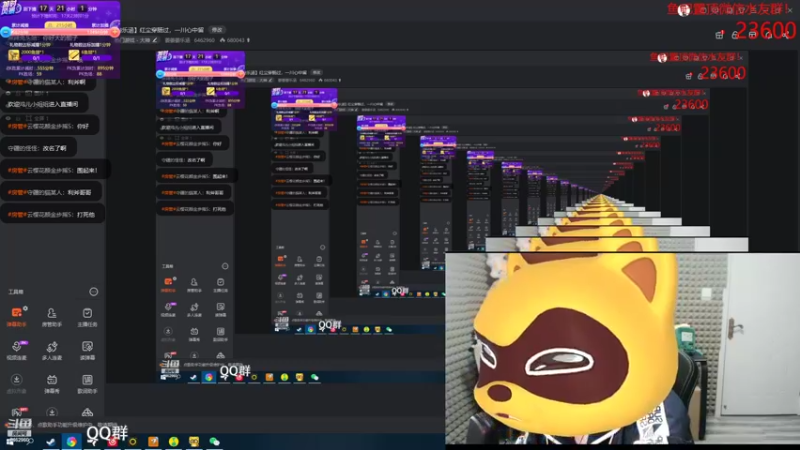Image resolution: width=800 pixels, height=450 pixels.
Task: Click the 修改 button beside the stream title
Action: pyautogui.click(x=217, y=30)
